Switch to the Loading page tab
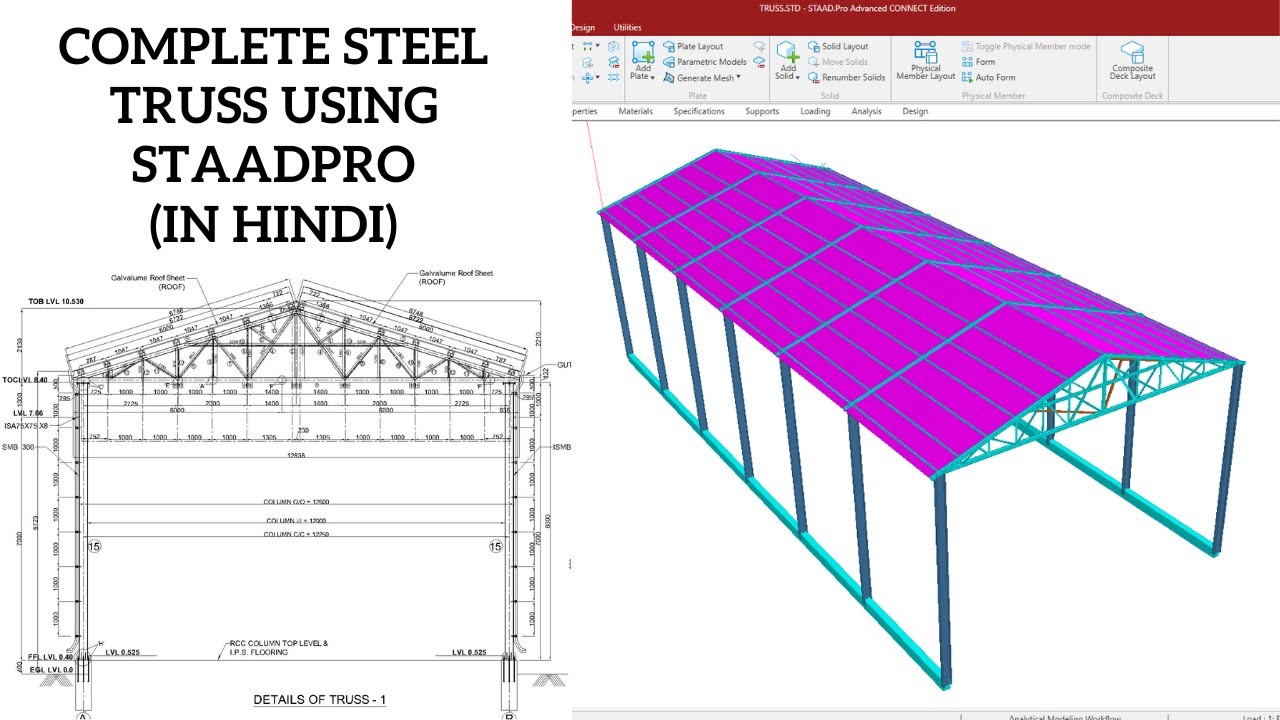Screen dimensions: 1280x720 click(x=815, y=111)
